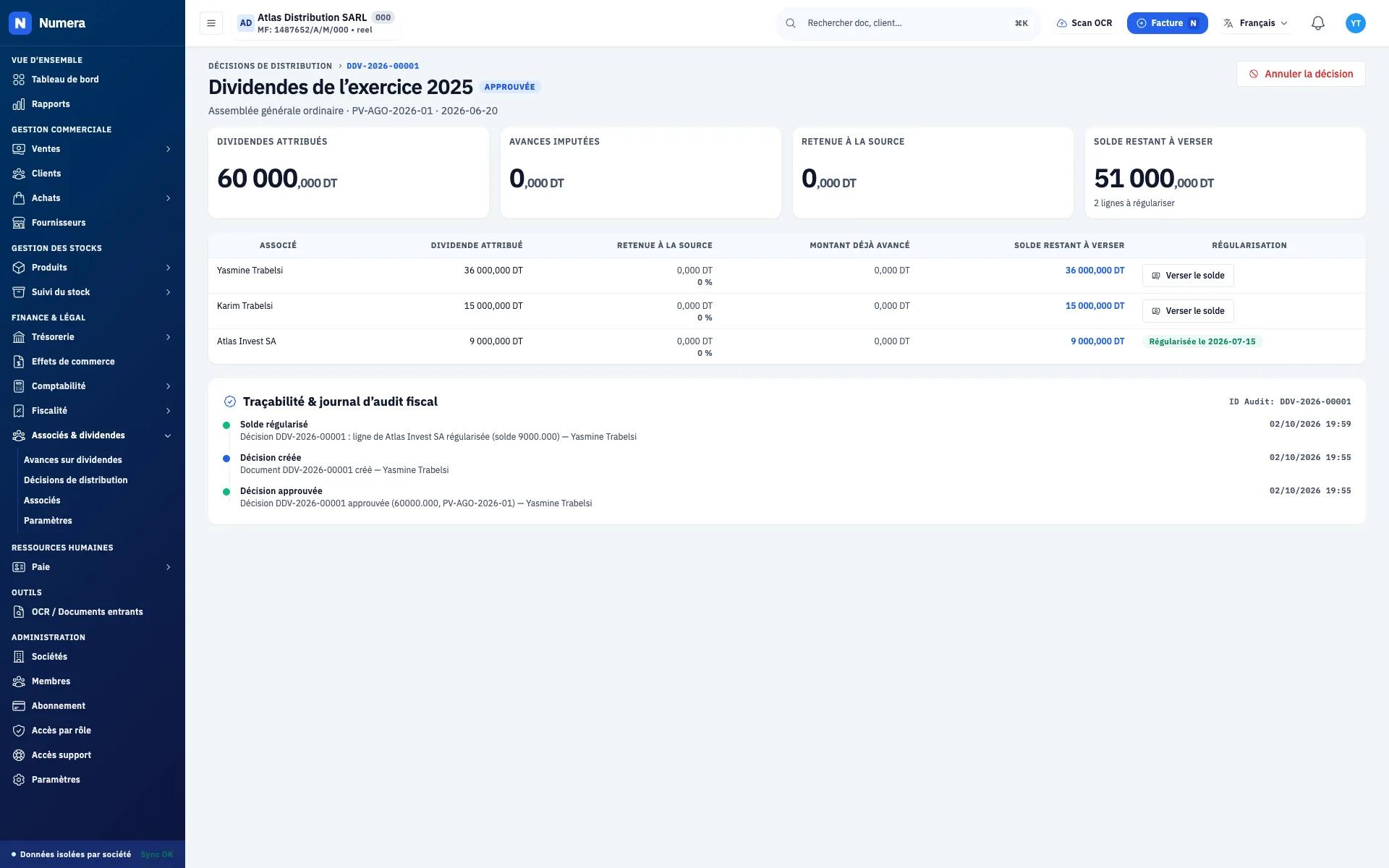
Task: Click Accès support lifebuoy icon
Action: tap(19, 755)
